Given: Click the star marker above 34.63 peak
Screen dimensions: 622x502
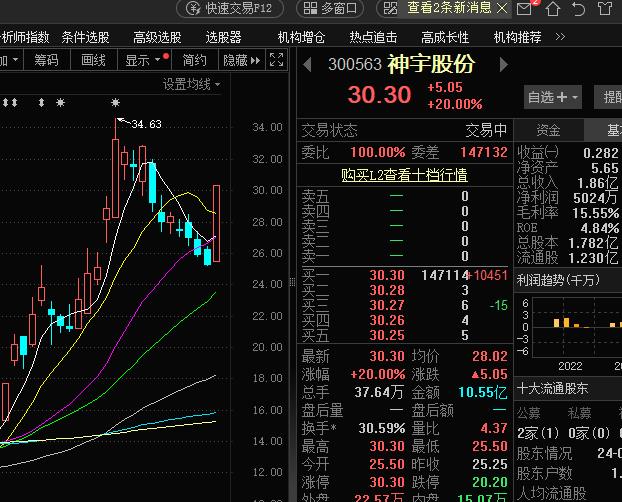Looking at the screenshot, I should (116, 103).
